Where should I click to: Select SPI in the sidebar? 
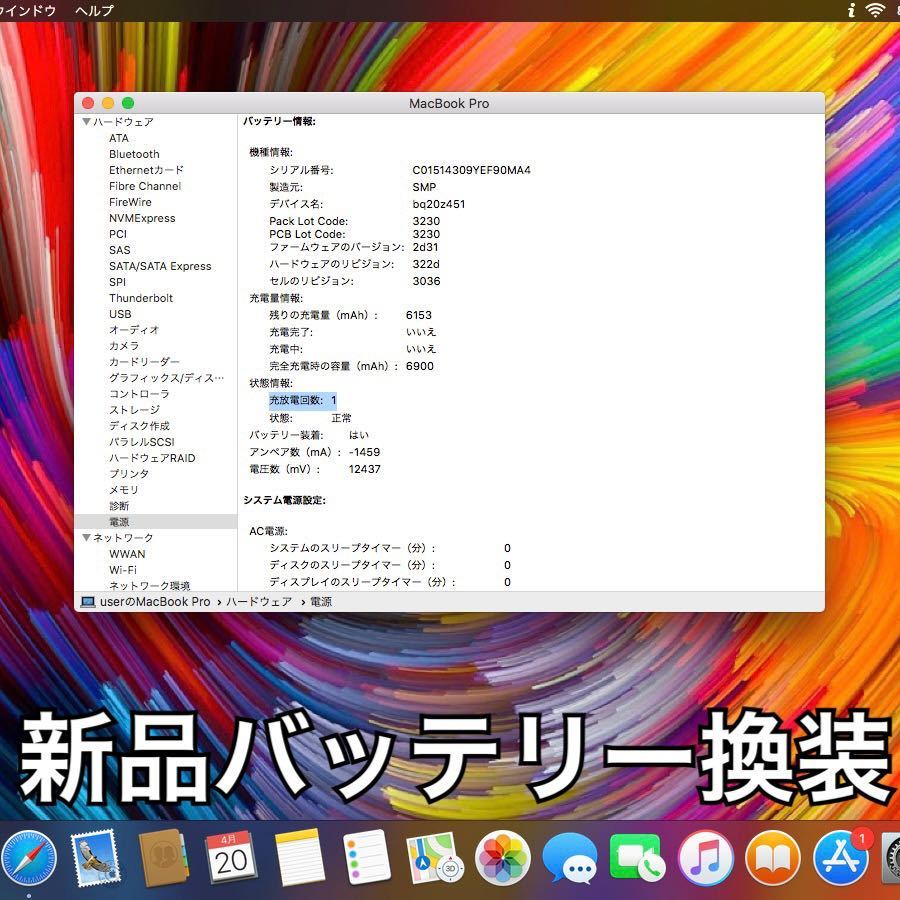pyautogui.click(x=117, y=282)
